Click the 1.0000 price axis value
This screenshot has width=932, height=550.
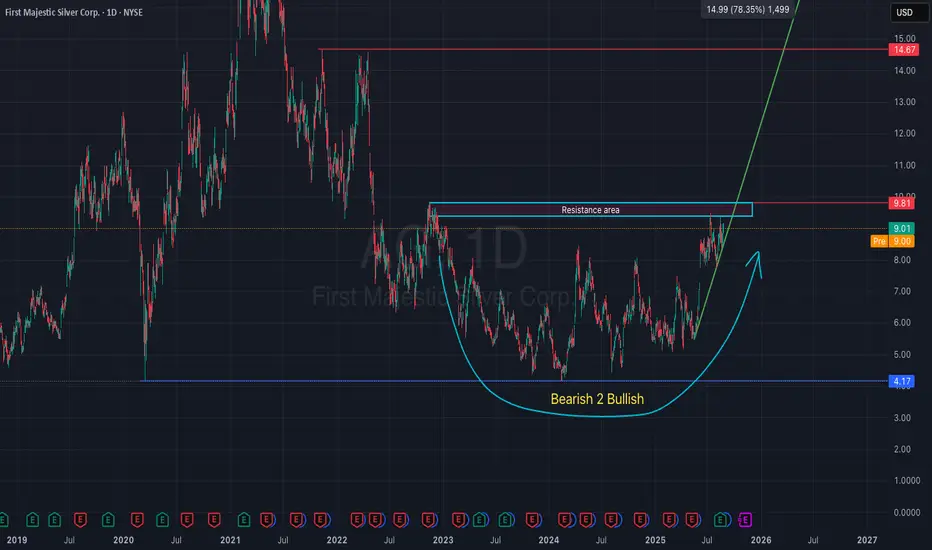pos(907,480)
